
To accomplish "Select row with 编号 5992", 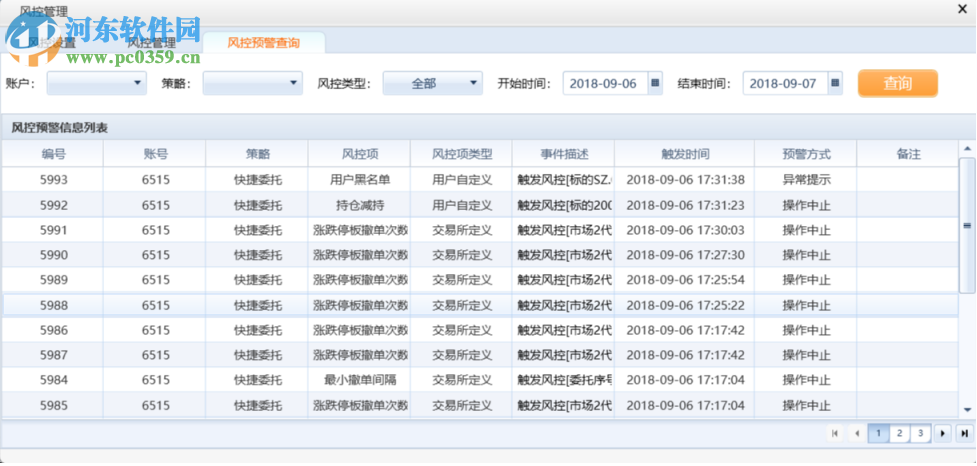I will point(480,205).
